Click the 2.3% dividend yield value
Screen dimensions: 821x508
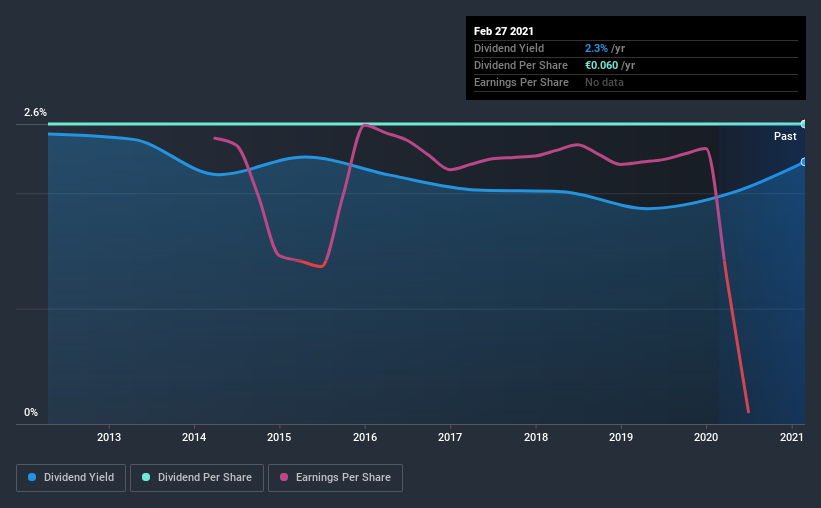[x=596, y=48]
